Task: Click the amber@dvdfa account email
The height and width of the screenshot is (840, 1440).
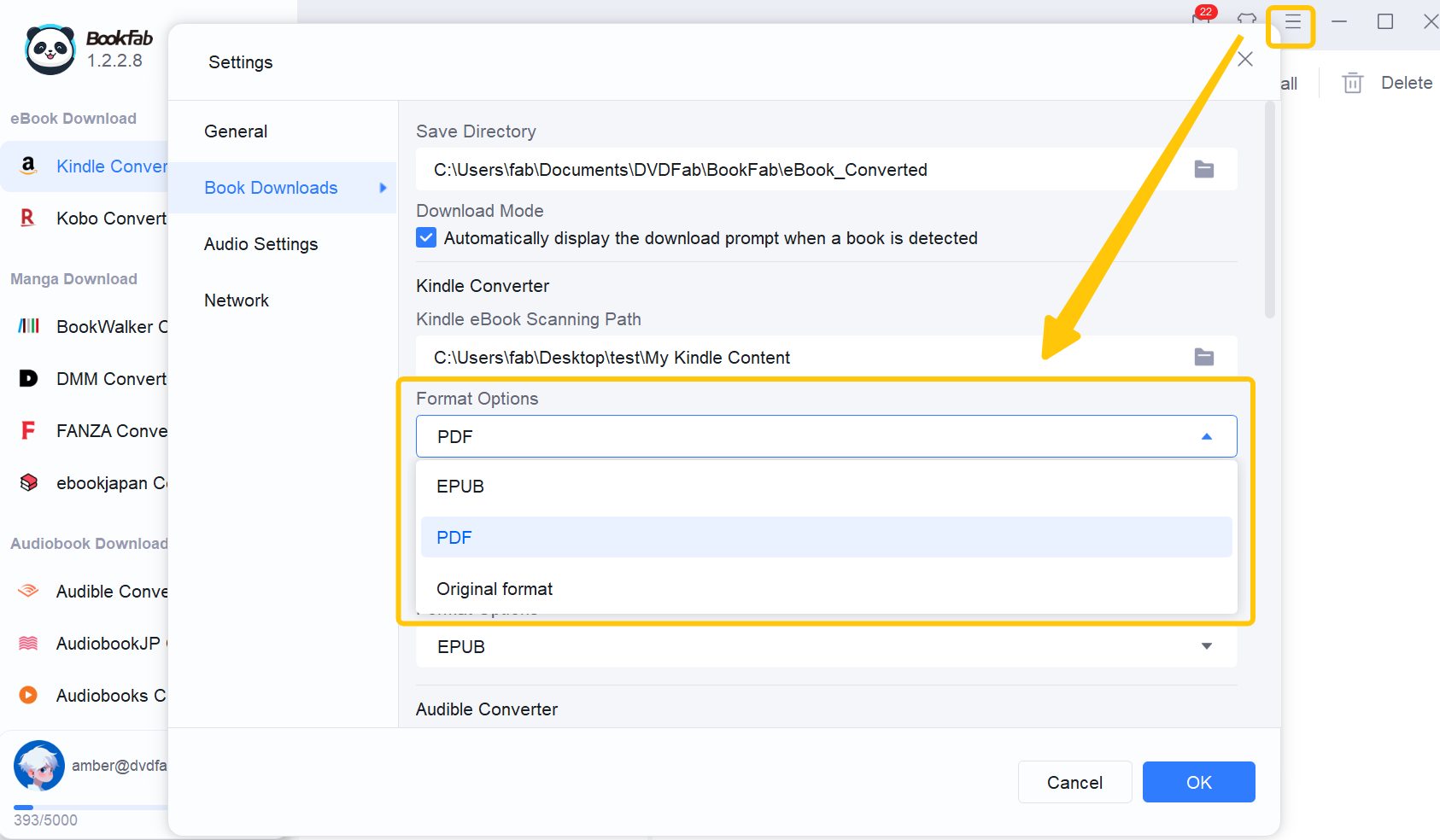Action: click(120, 766)
